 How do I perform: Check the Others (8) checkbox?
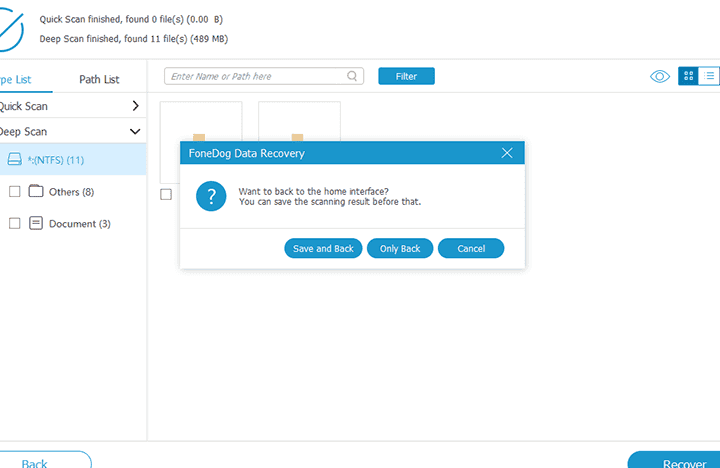tap(14, 192)
